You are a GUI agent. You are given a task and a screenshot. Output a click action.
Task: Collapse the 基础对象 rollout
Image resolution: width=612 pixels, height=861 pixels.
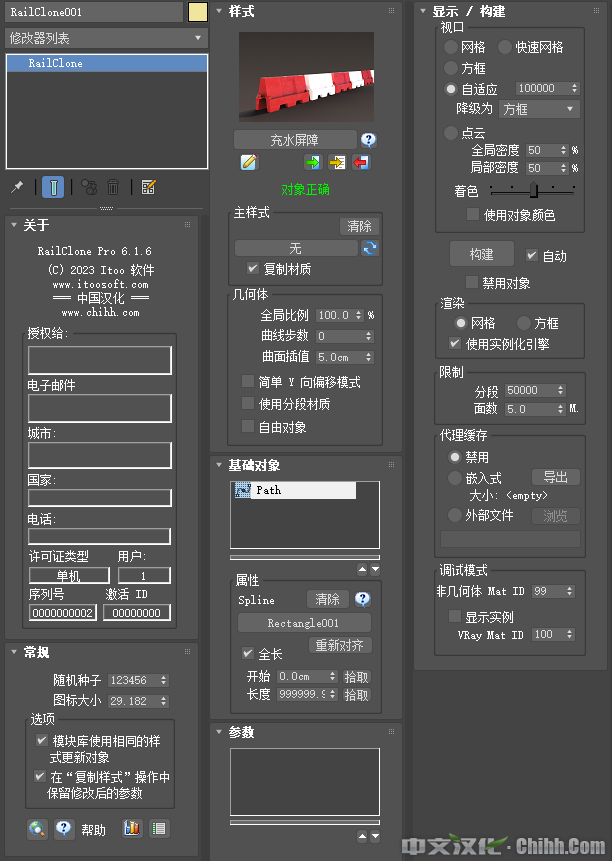tap(219, 465)
